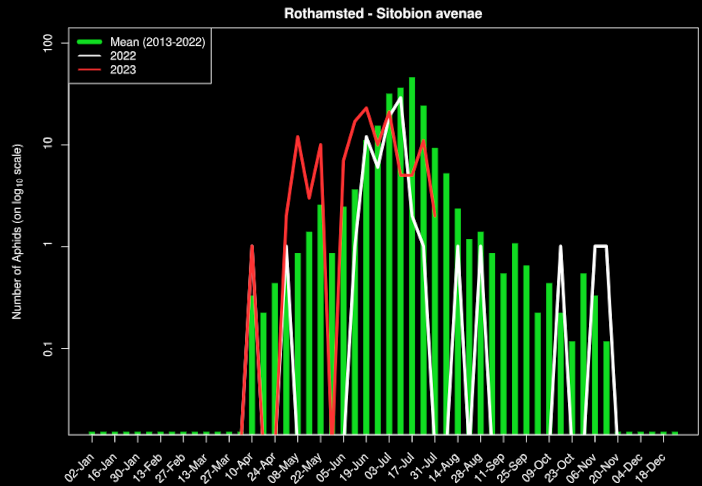702x486 pixels.
Task: Click the green legend line swatch
Action: [90, 42]
